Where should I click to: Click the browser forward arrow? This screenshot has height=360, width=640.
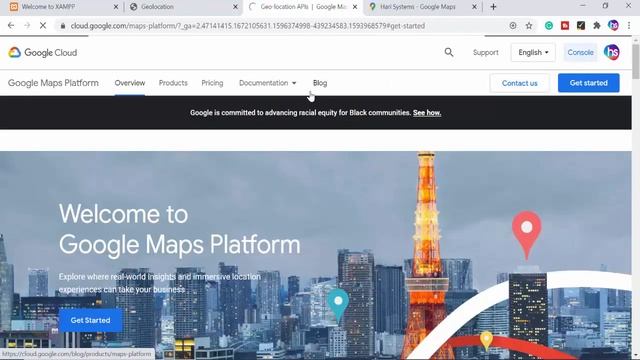[27, 26]
